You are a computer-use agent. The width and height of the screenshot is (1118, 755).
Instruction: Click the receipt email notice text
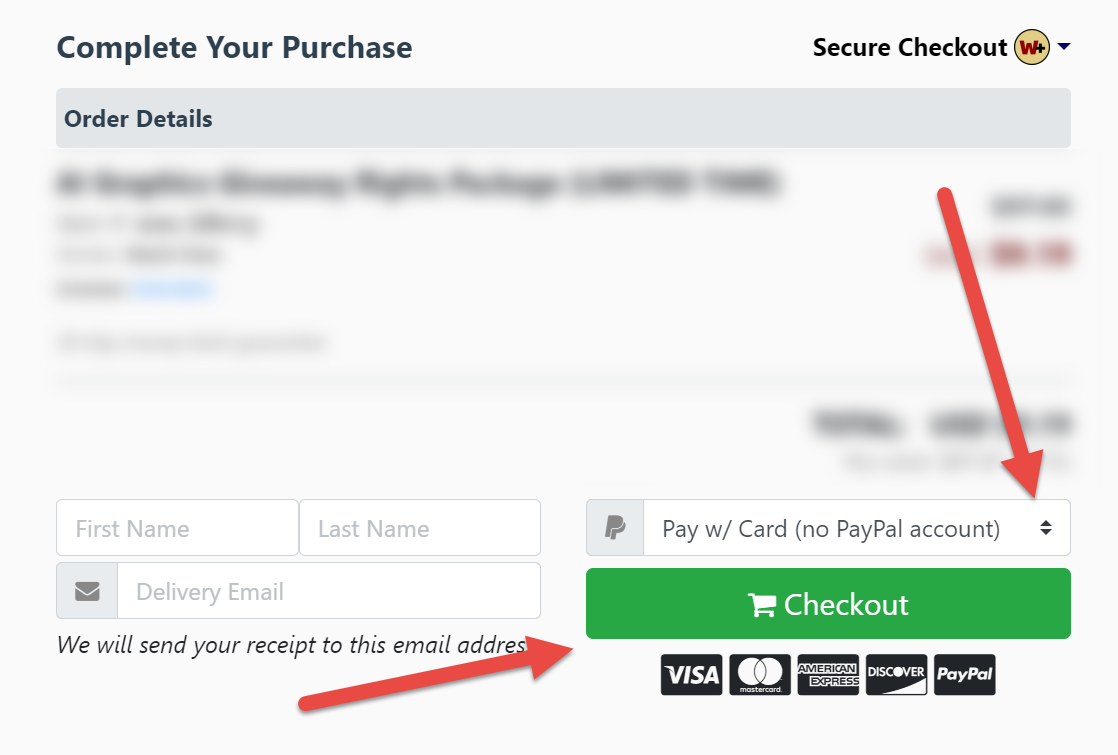click(x=290, y=645)
